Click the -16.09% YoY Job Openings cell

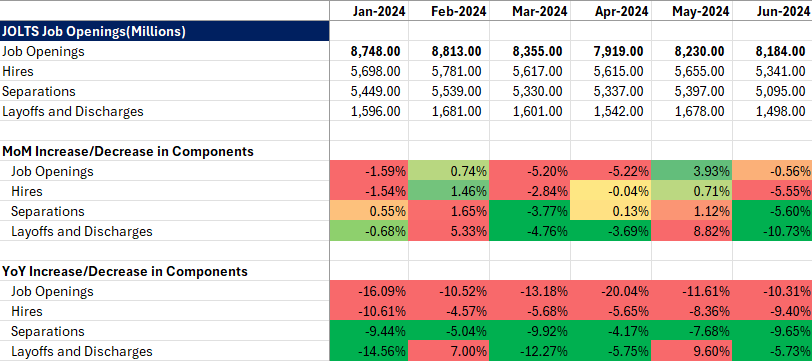369,291
